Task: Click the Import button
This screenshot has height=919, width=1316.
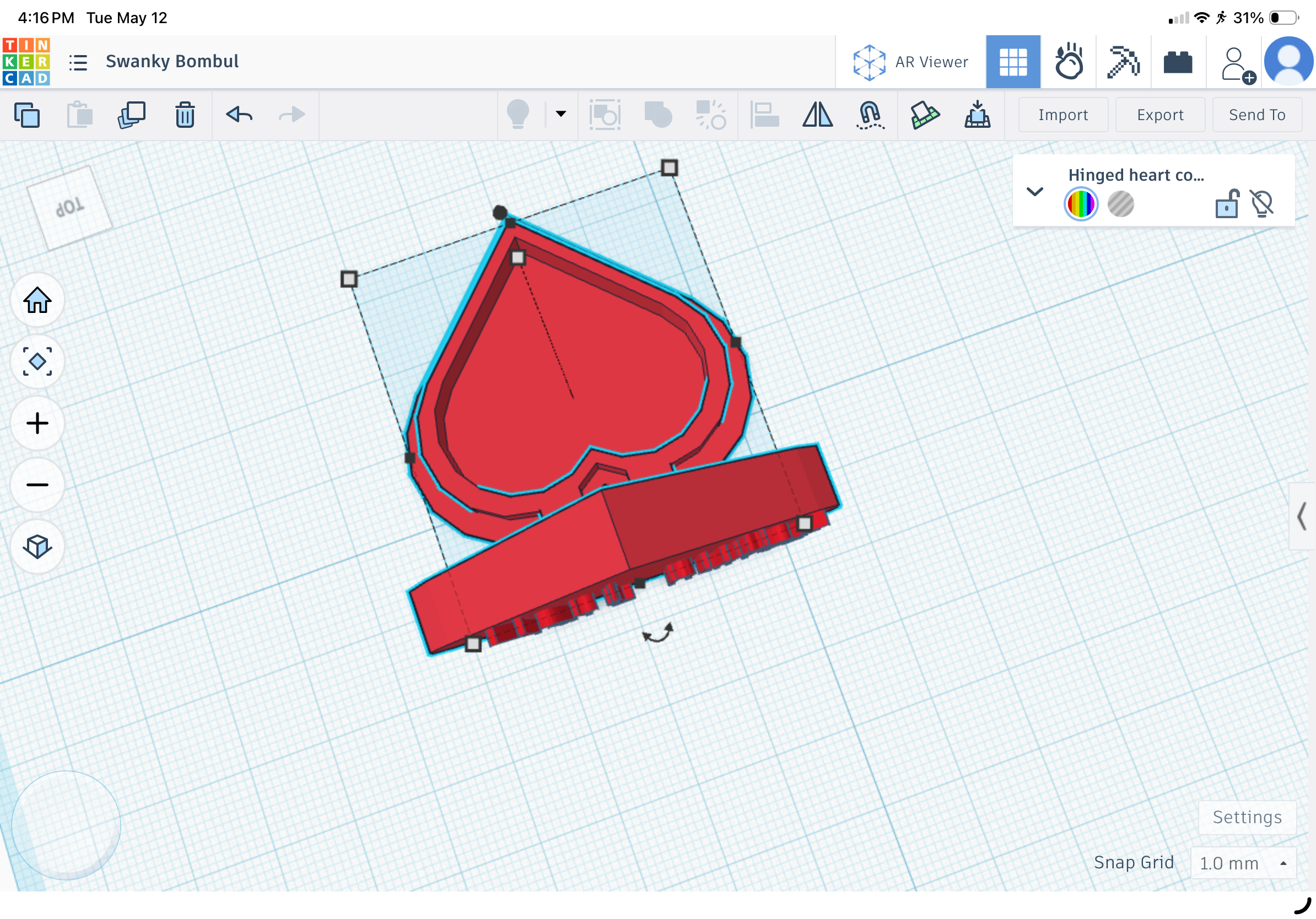Action: [1062, 115]
